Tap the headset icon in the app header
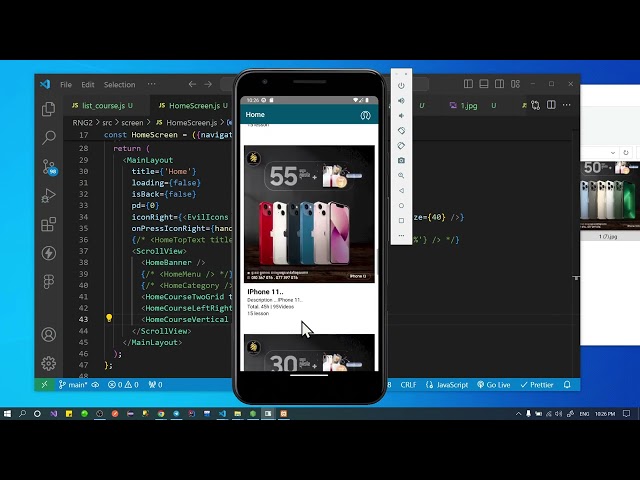 tap(365, 115)
